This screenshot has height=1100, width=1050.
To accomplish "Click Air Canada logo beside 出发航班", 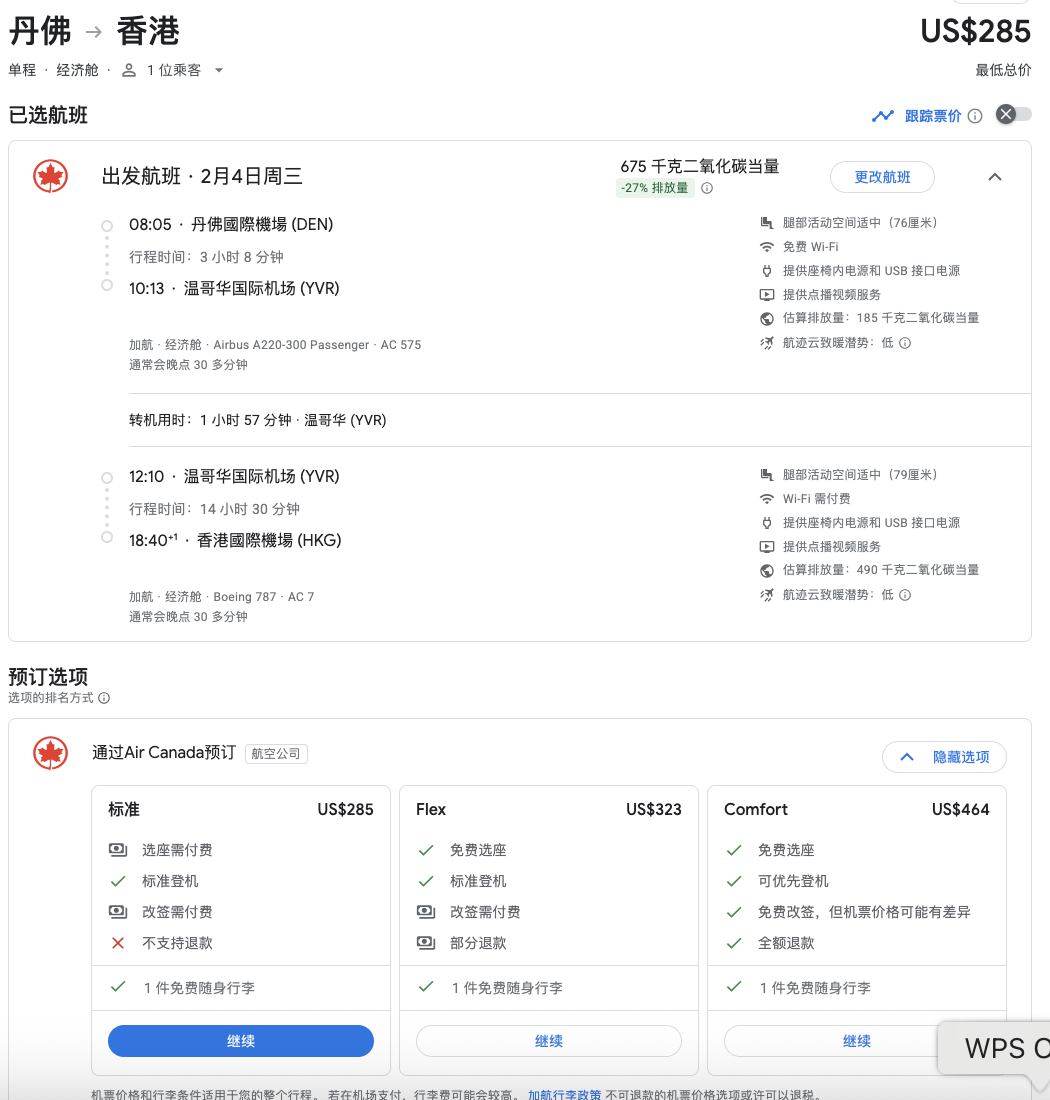I will 50,177.
